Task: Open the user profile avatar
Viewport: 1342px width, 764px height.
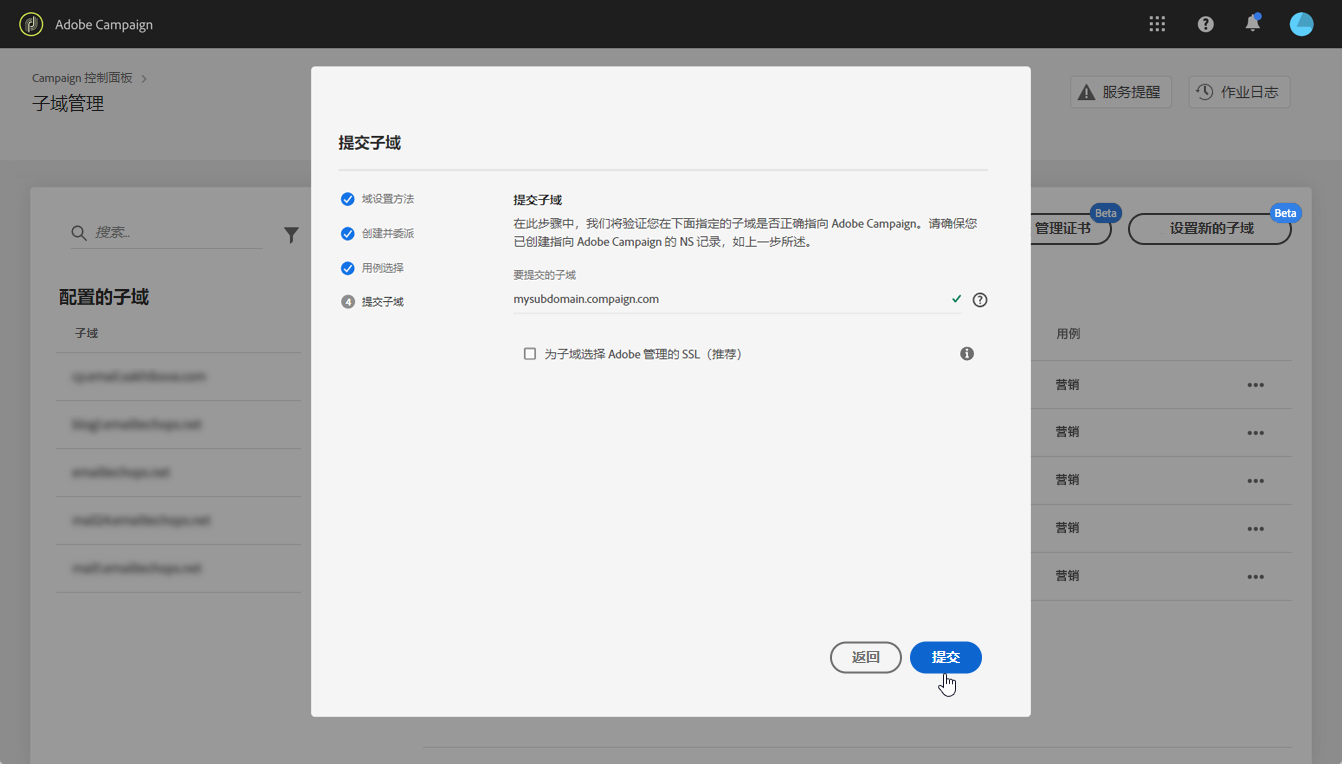Action: pyautogui.click(x=1301, y=24)
